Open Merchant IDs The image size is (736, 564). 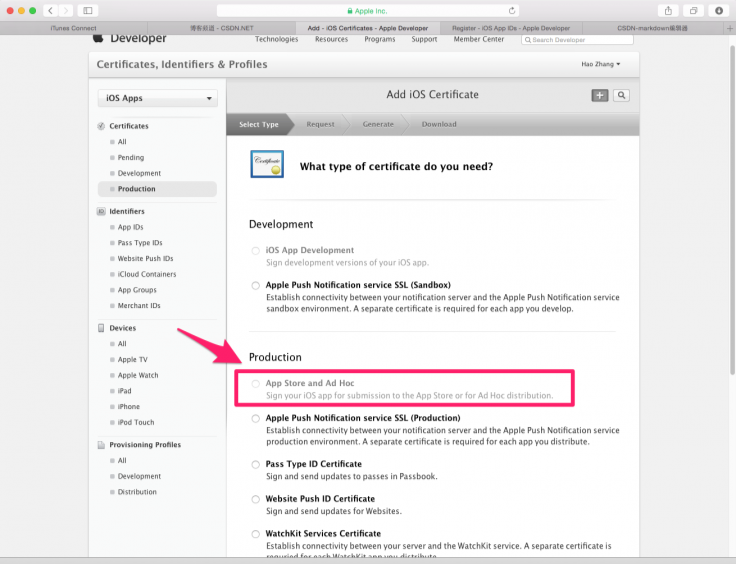(x=139, y=305)
